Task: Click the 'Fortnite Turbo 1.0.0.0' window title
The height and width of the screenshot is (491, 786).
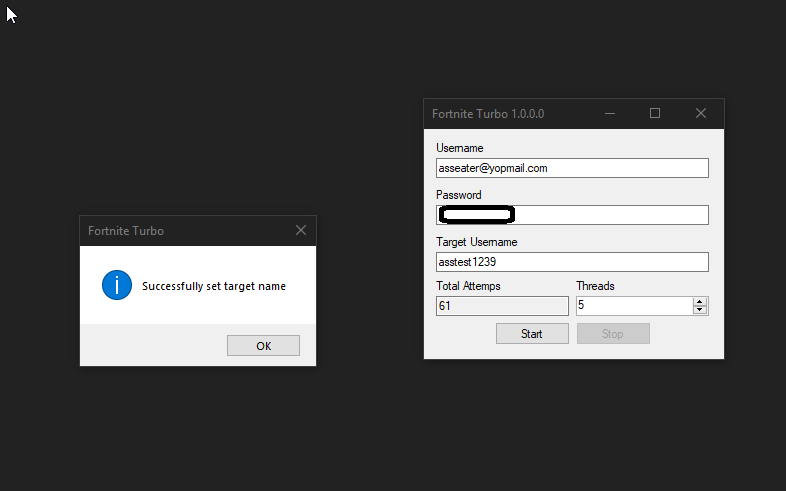Action: pyautogui.click(x=488, y=114)
